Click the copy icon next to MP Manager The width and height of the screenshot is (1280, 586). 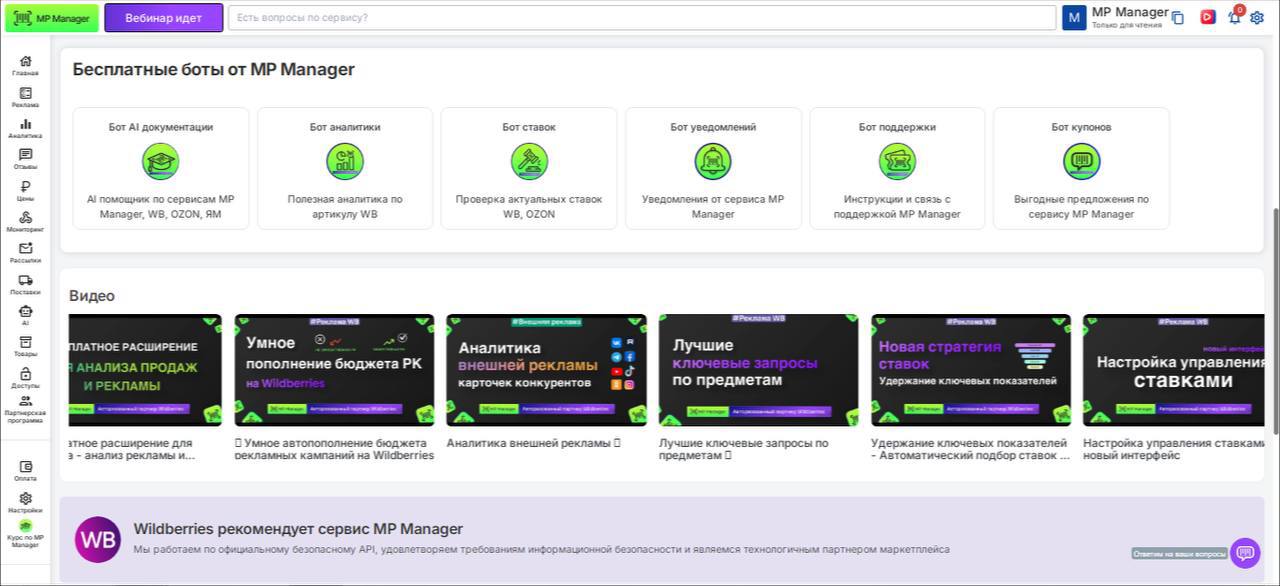(x=1178, y=18)
